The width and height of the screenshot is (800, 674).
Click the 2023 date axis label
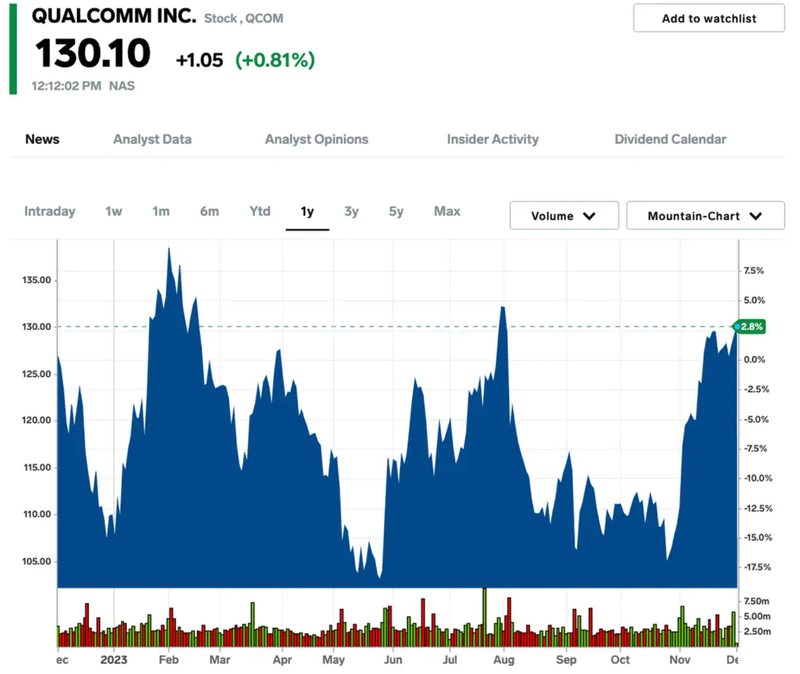[114, 660]
